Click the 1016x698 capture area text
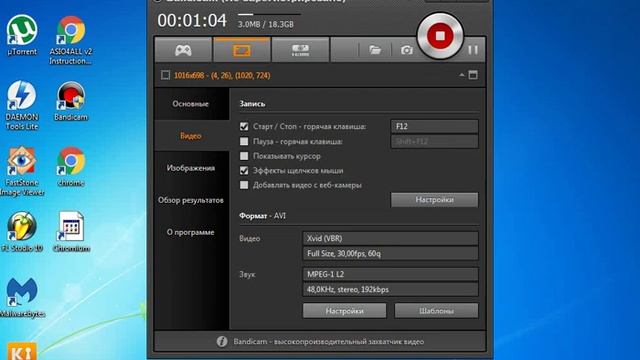 click(222, 75)
